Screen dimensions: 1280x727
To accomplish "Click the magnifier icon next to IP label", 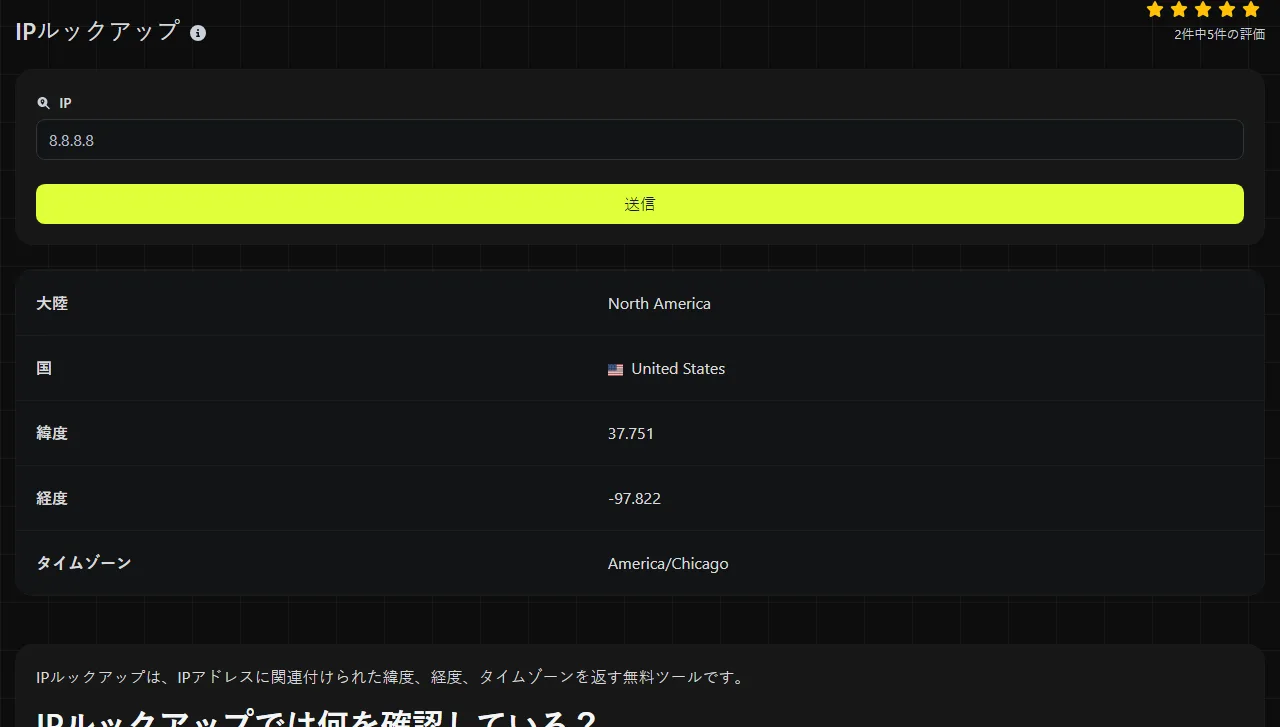I will click(x=43, y=103).
